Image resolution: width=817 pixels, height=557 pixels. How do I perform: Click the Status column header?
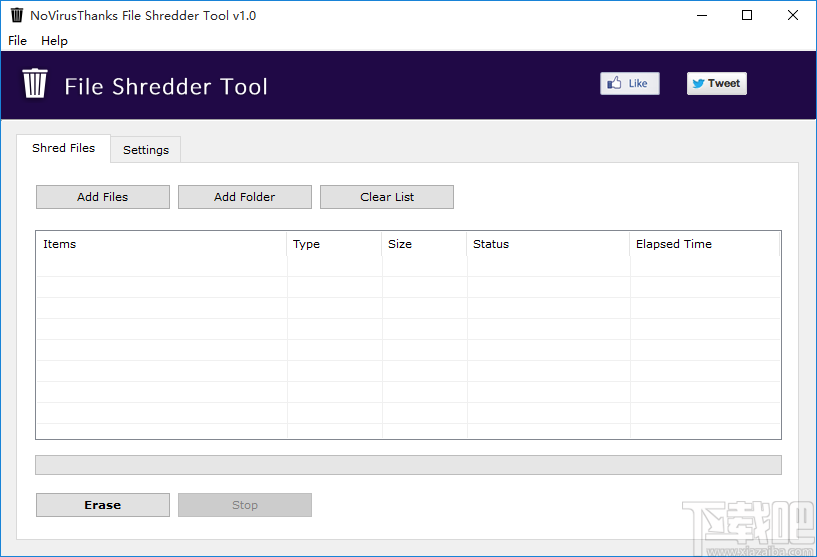[x=548, y=244]
